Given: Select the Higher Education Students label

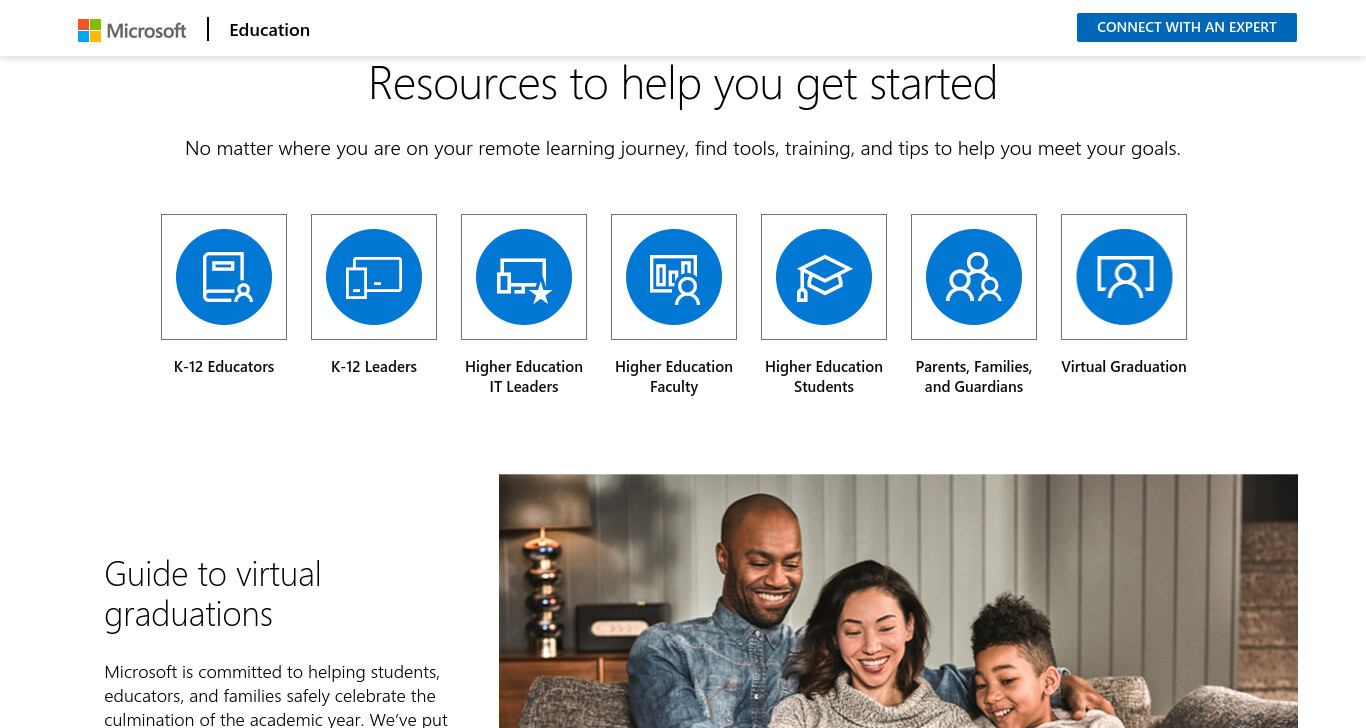Looking at the screenshot, I should point(824,377).
